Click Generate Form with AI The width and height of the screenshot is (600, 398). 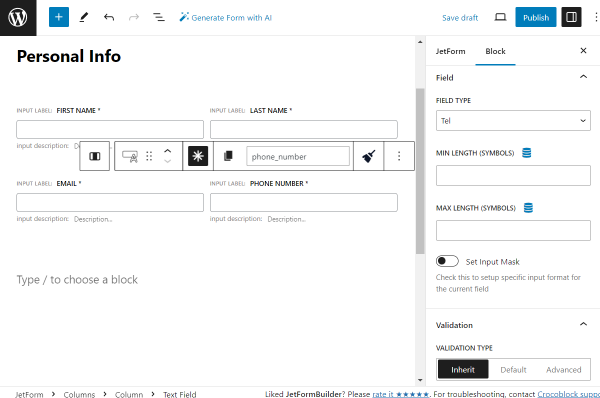pyautogui.click(x=226, y=18)
